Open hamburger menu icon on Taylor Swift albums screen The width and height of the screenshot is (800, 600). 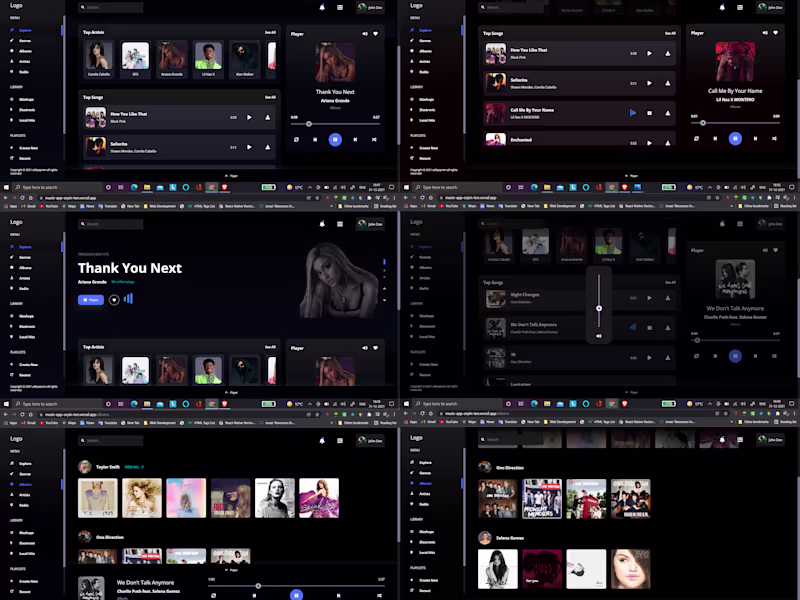pos(340,440)
